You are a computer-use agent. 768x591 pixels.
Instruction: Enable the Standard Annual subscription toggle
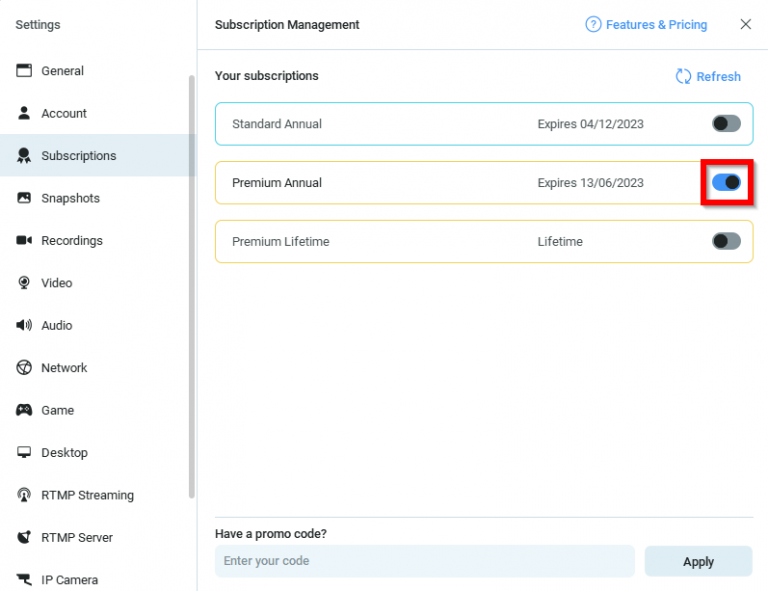coord(726,124)
